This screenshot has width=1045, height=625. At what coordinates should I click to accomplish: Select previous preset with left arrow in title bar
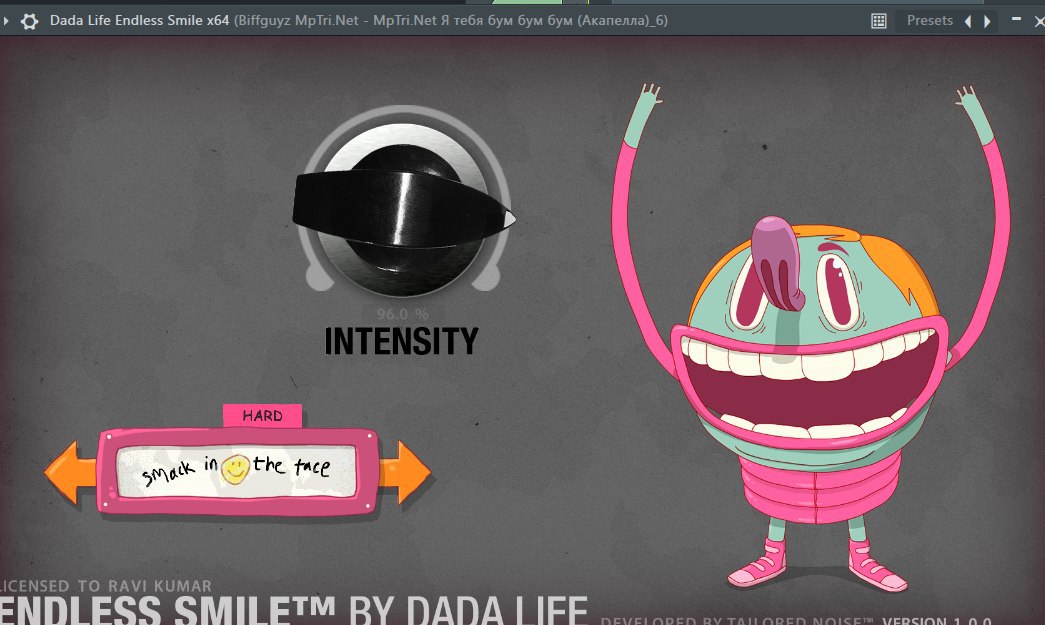[x=968, y=21]
